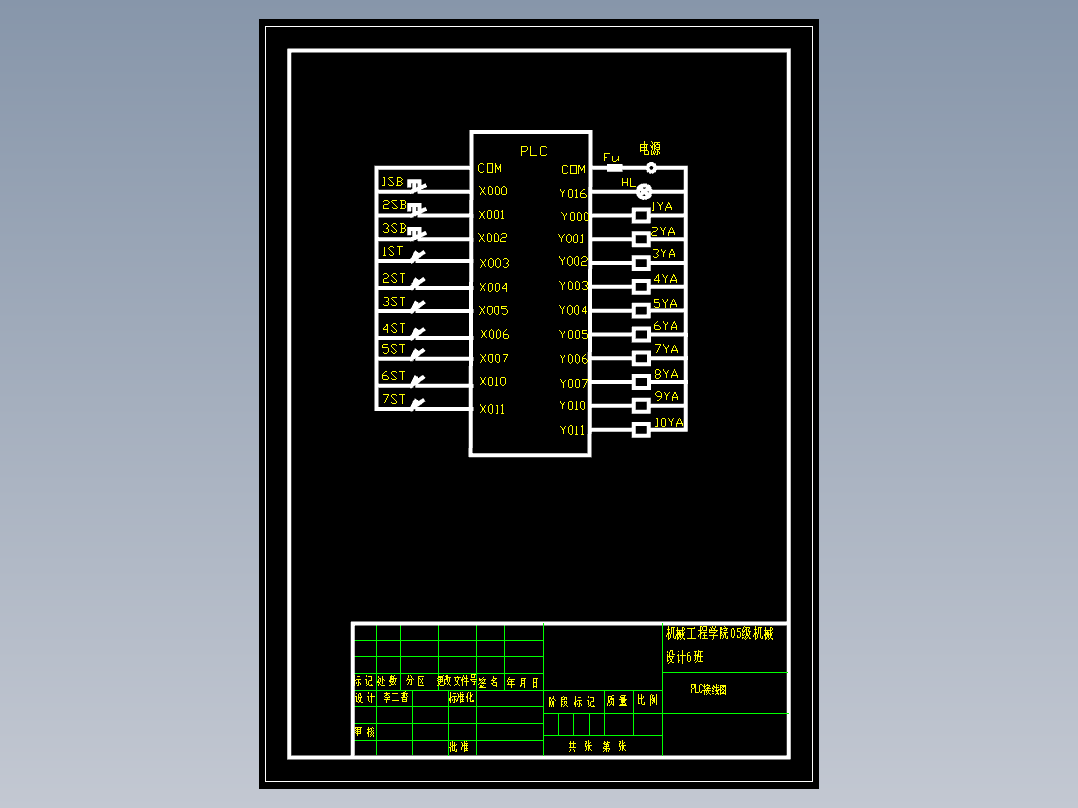Select the X006 input terminal label
The width and height of the screenshot is (1078, 808).
[x=495, y=334]
